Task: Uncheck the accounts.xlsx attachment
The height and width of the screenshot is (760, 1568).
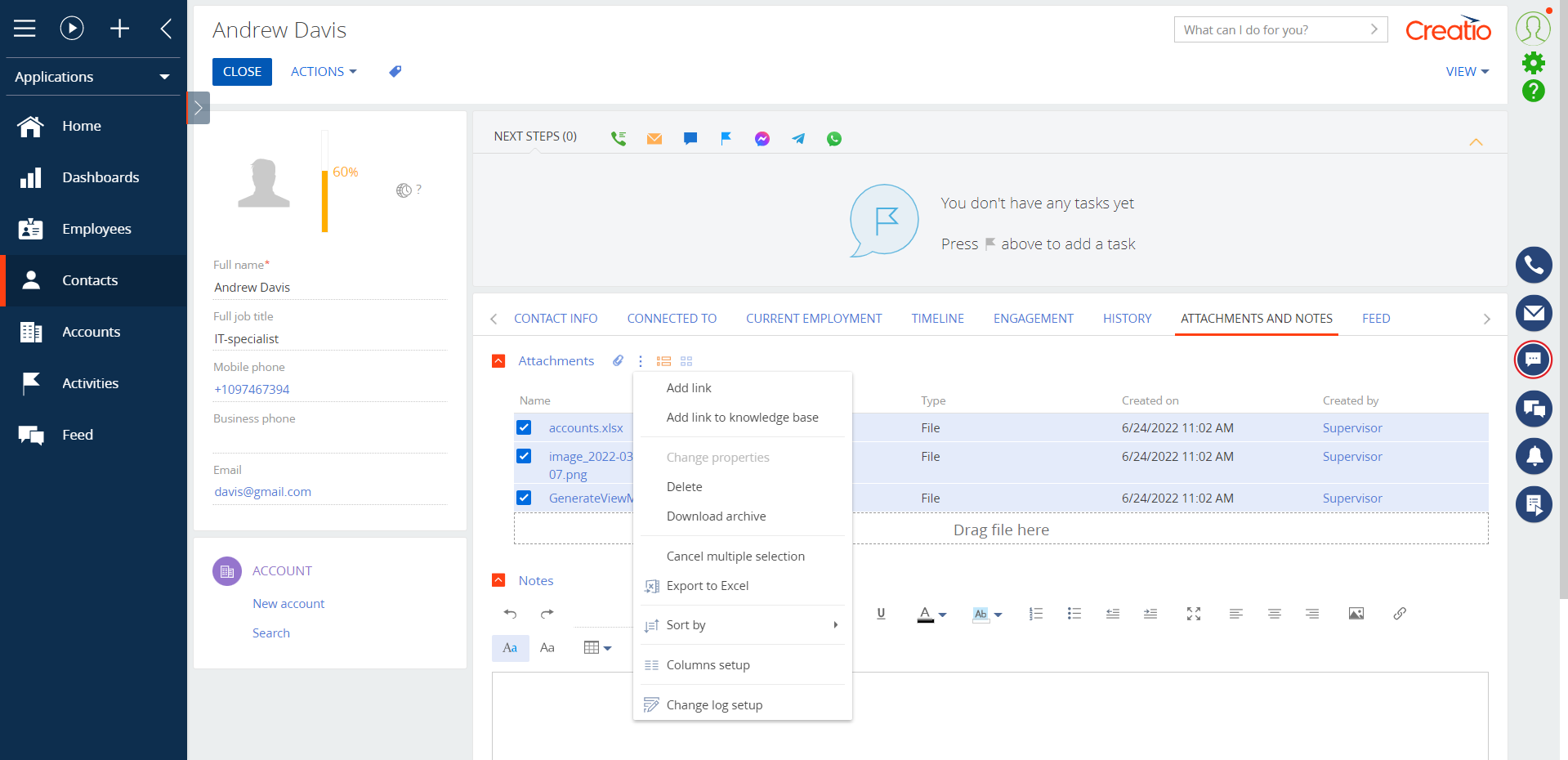Action: (x=524, y=427)
